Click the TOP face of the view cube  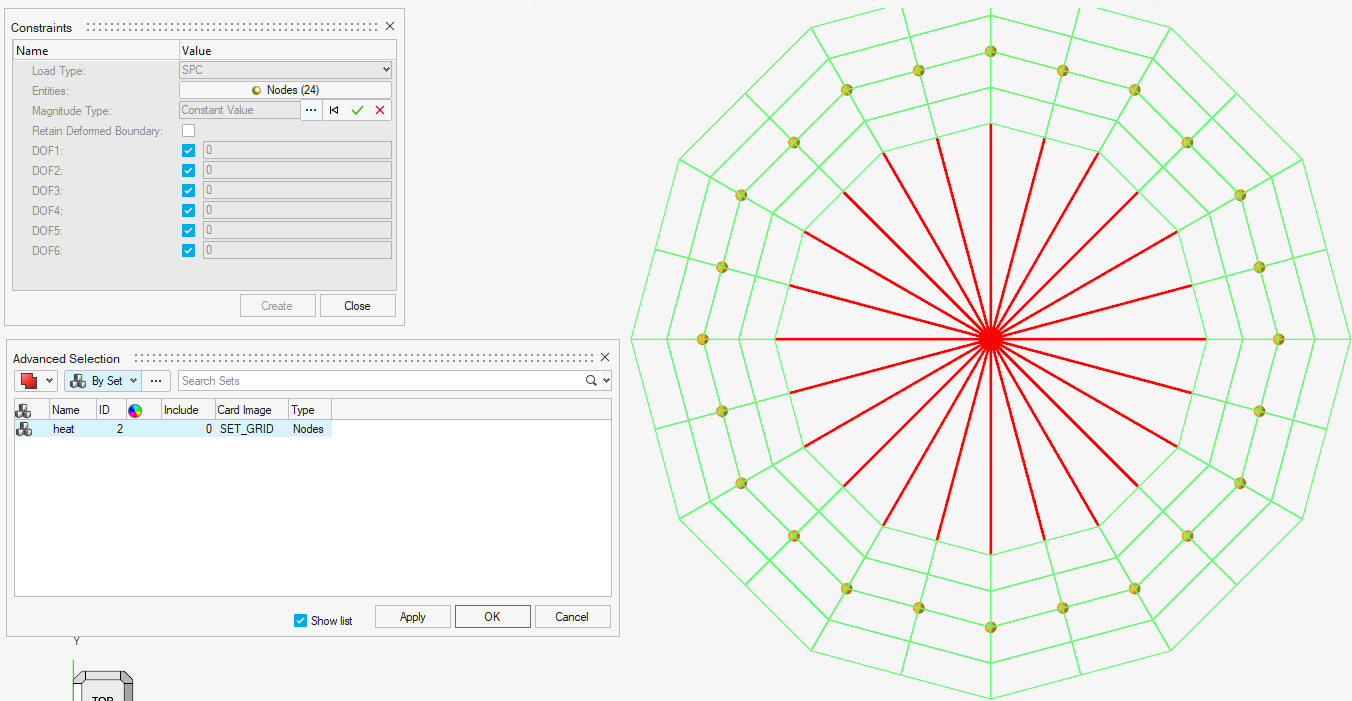(x=102, y=694)
